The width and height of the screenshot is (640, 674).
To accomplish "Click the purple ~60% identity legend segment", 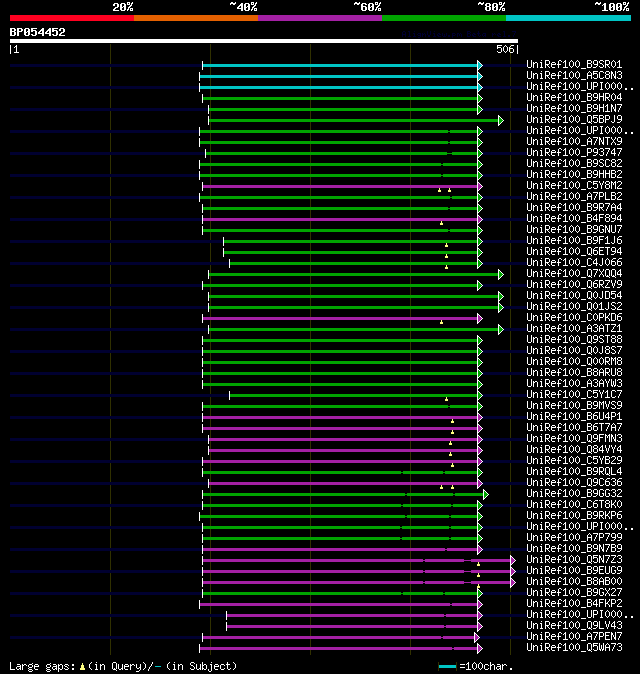I will pos(320,18).
